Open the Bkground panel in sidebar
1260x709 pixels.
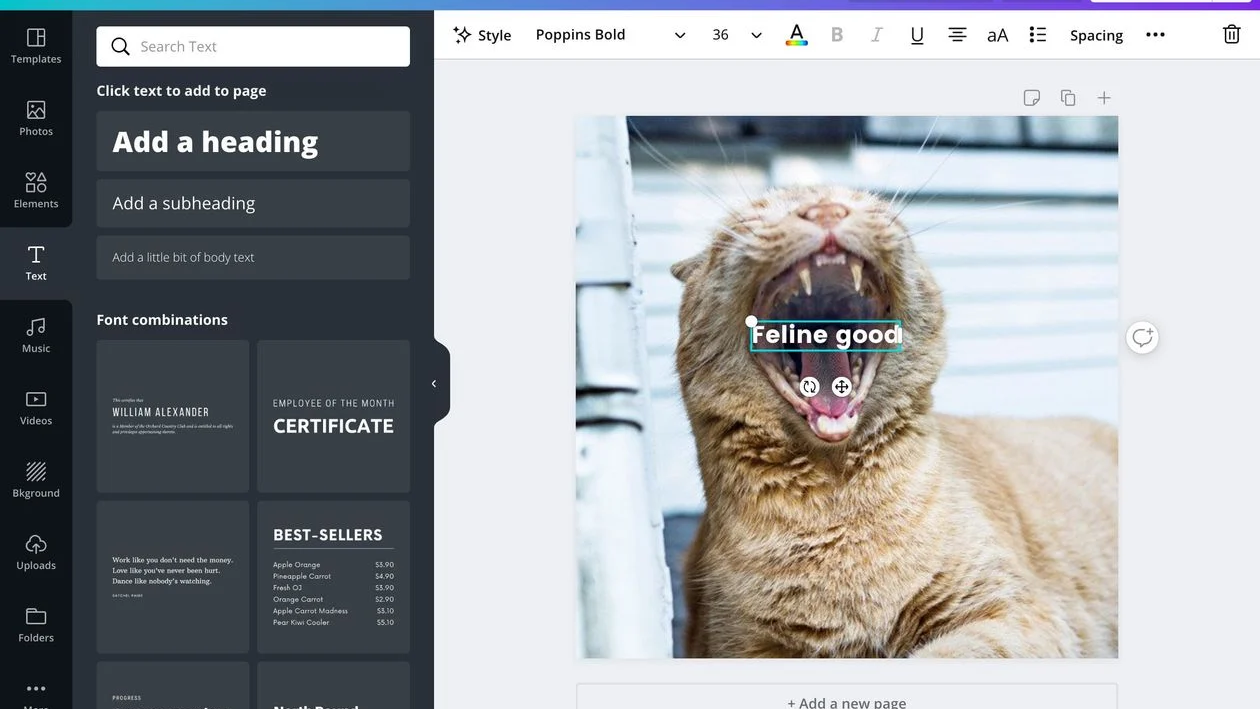36,480
